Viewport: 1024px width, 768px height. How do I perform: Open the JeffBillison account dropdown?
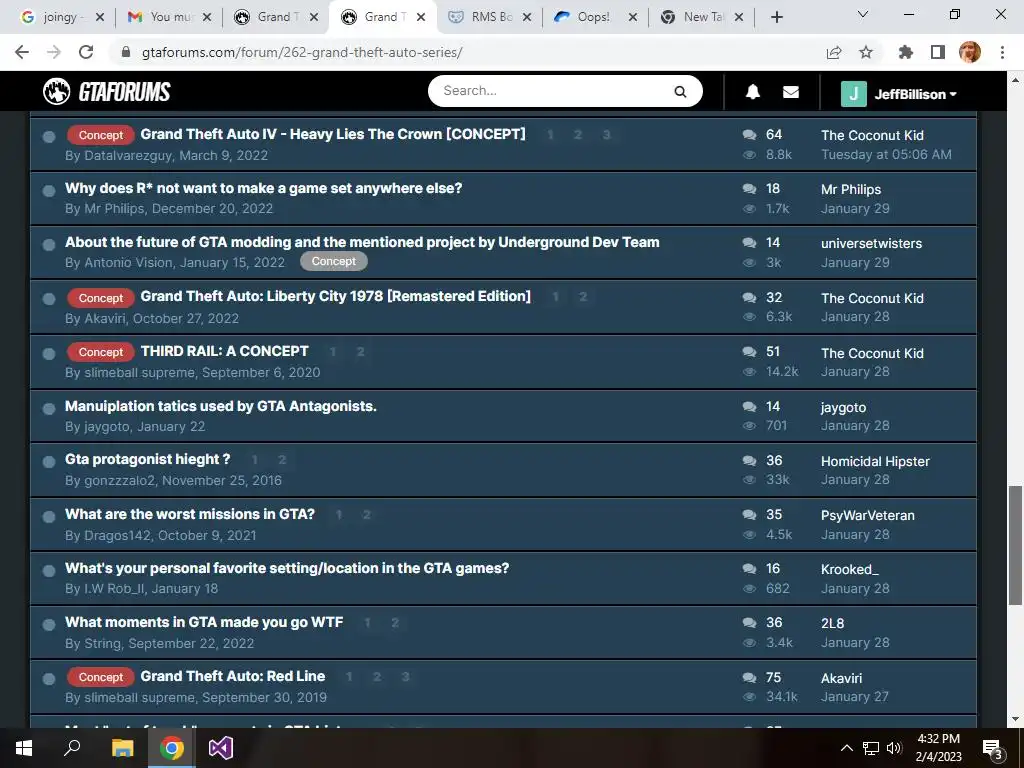(915, 94)
